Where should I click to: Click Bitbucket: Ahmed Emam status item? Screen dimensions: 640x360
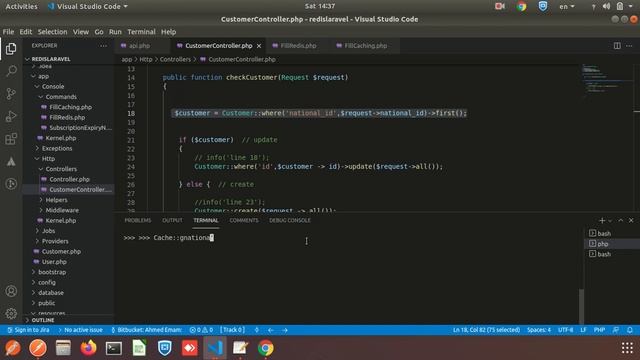(x=147, y=330)
